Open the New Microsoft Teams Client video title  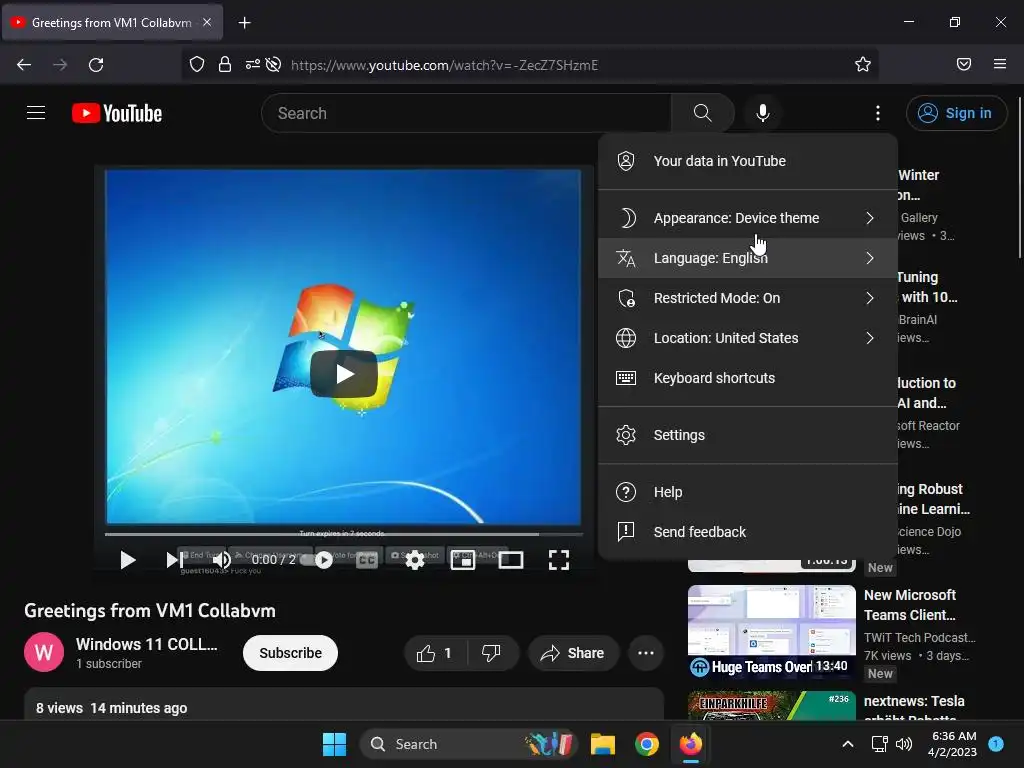910,605
